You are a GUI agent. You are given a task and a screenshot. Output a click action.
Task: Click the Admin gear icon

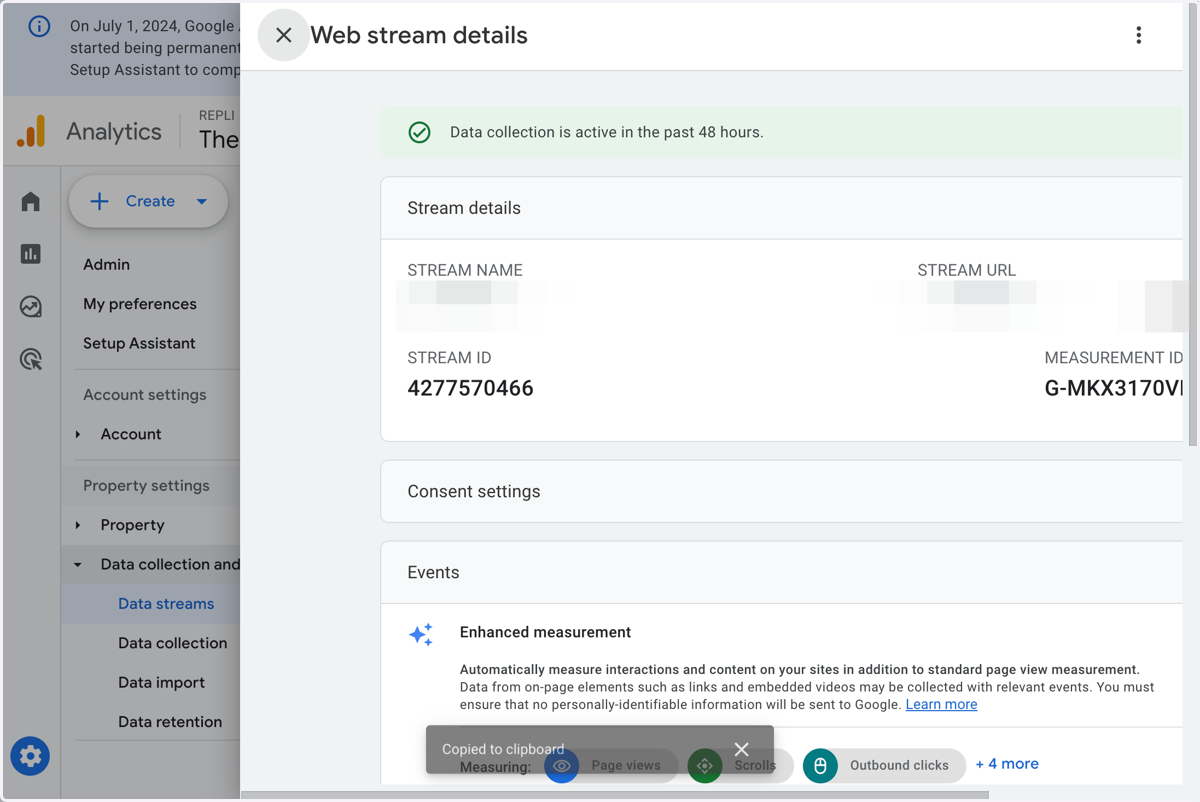(31, 756)
